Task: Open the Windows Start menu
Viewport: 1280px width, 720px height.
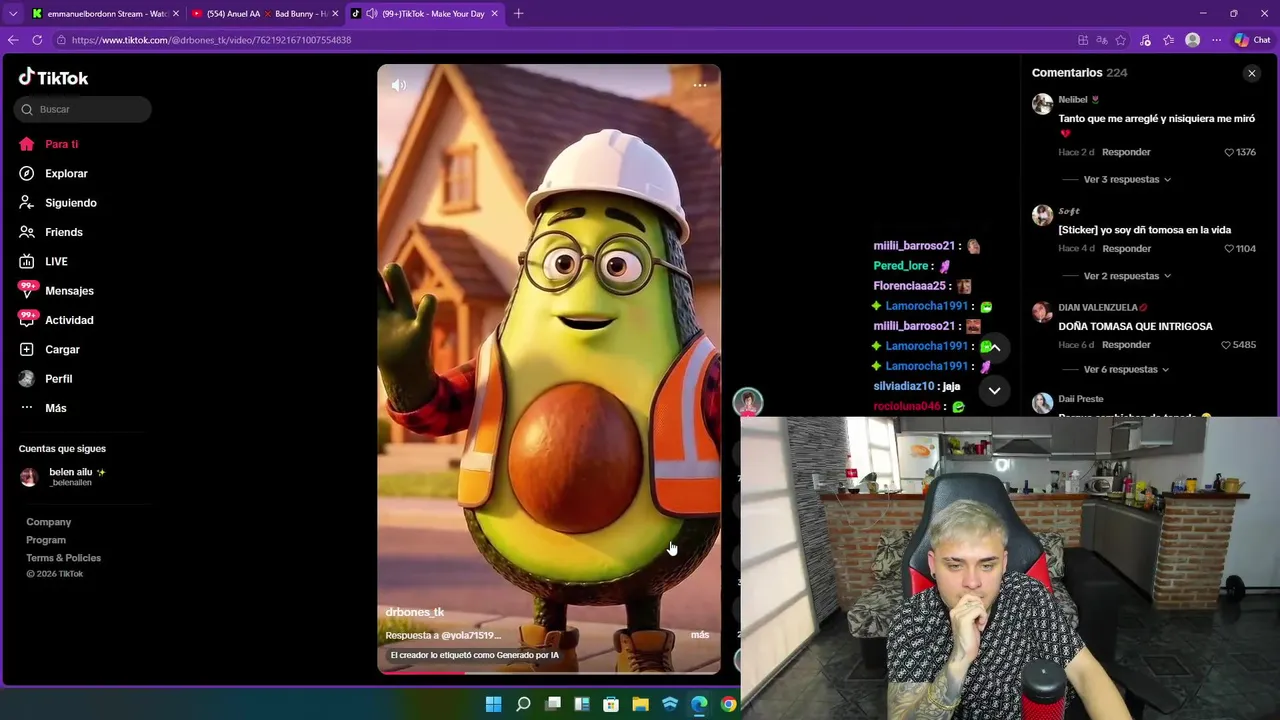Action: pos(493,704)
